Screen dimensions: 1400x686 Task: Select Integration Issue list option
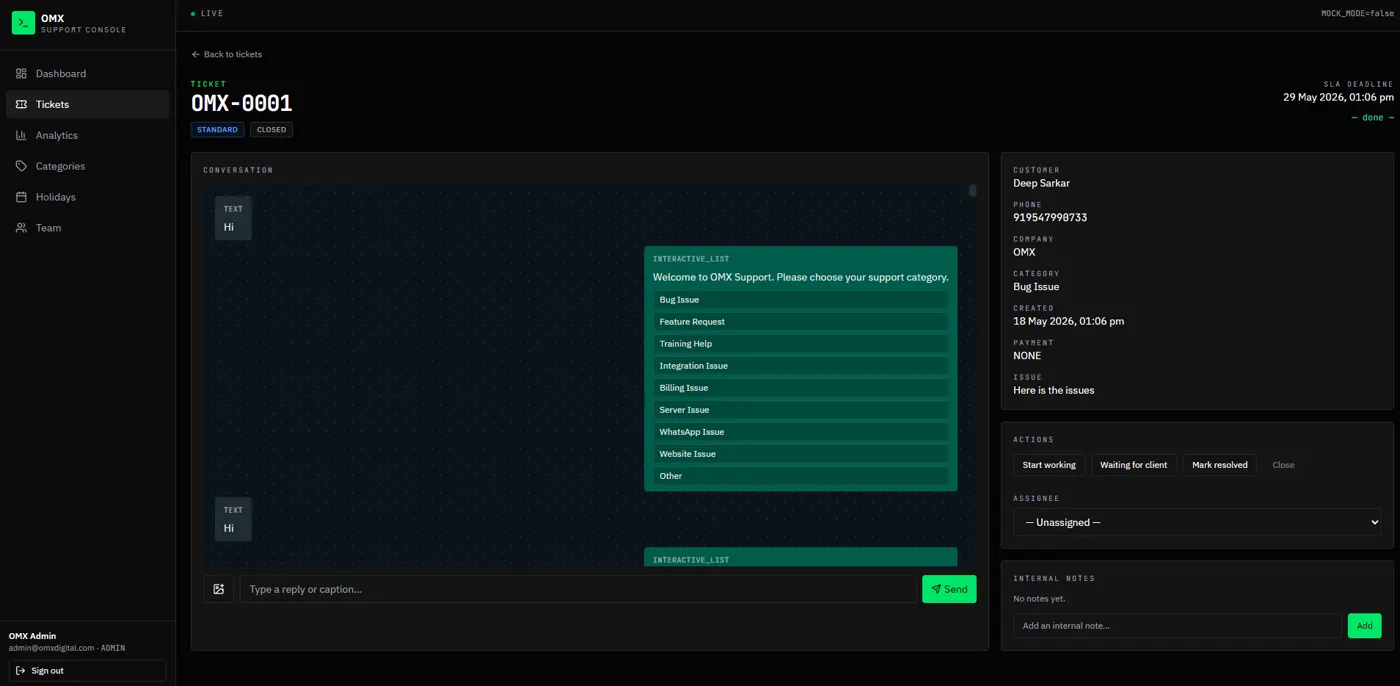click(800, 366)
